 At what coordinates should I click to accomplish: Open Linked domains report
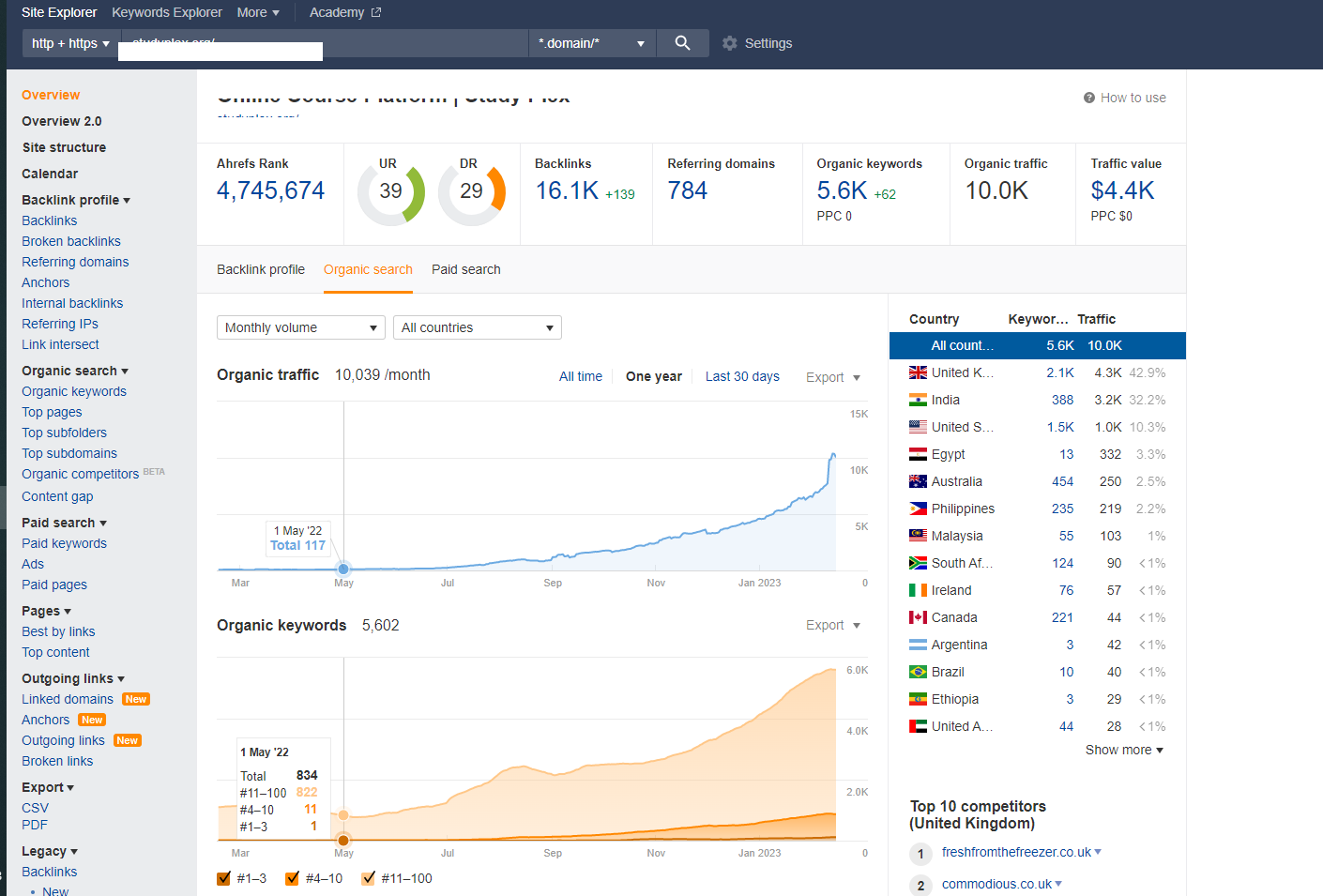(68, 699)
